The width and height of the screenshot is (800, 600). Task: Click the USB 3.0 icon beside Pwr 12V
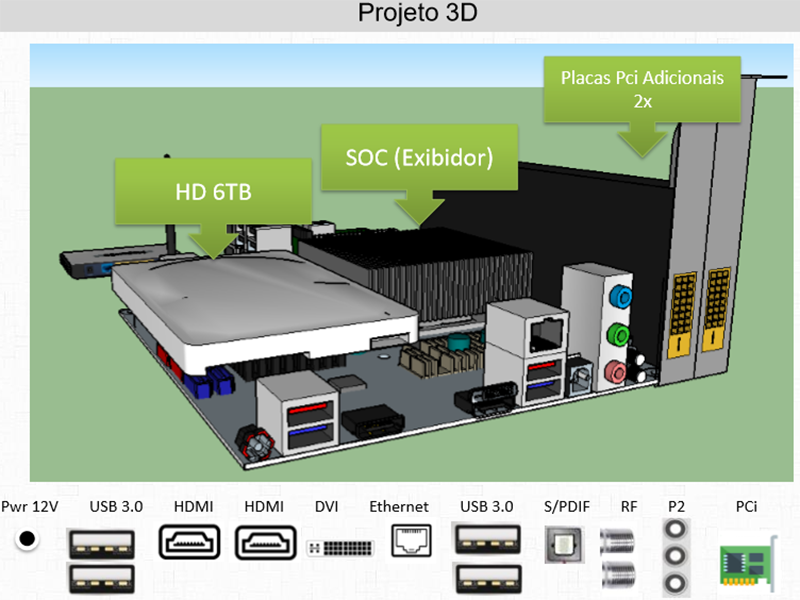[102, 560]
